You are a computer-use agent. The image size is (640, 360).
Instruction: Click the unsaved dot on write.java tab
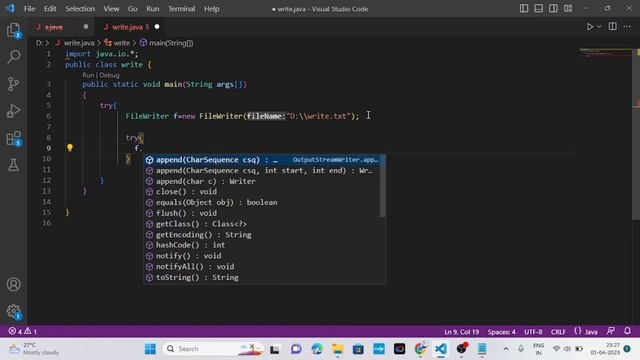tap(157, 27)
